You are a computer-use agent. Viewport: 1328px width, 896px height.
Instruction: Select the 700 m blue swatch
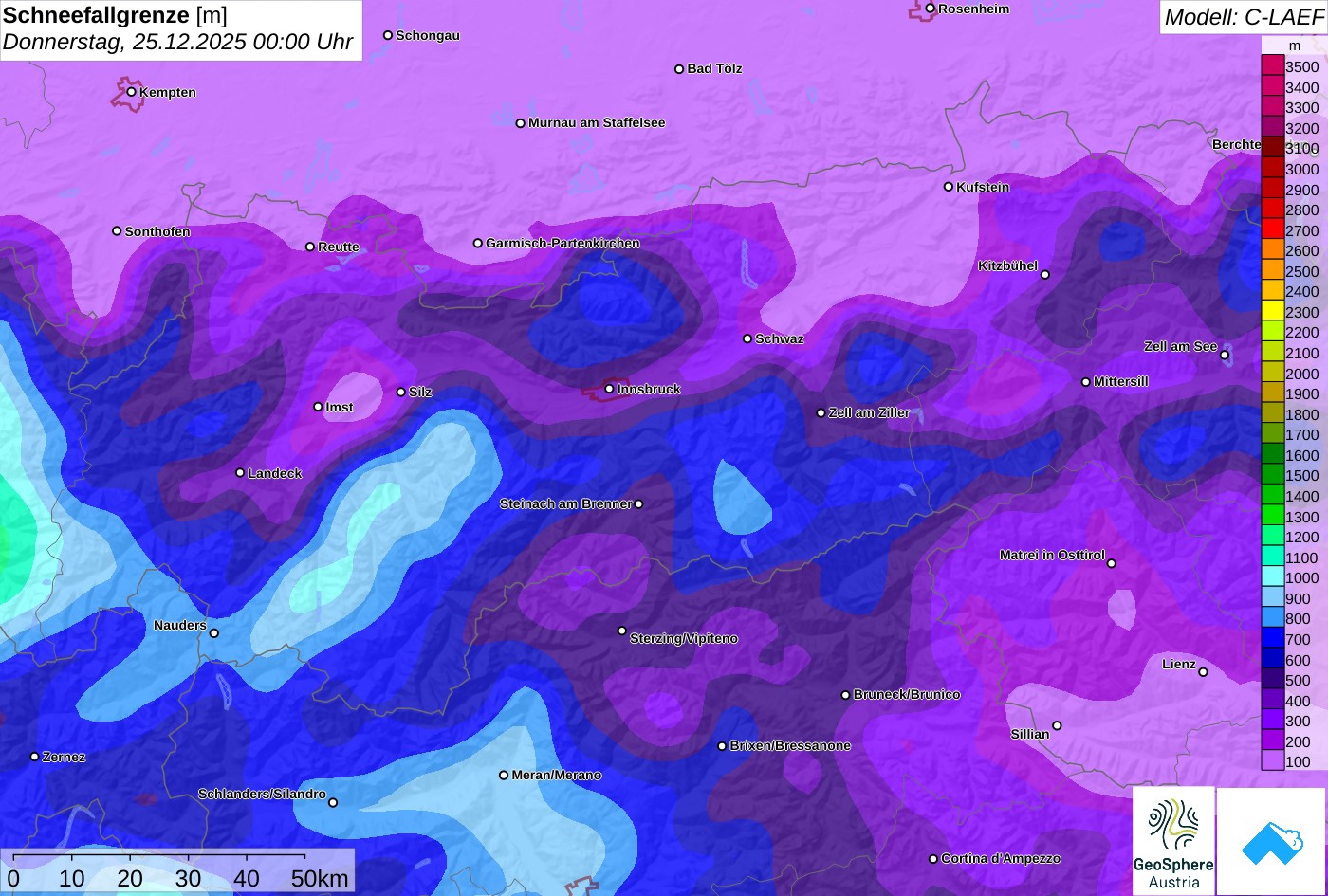[x=1272, y=638]
